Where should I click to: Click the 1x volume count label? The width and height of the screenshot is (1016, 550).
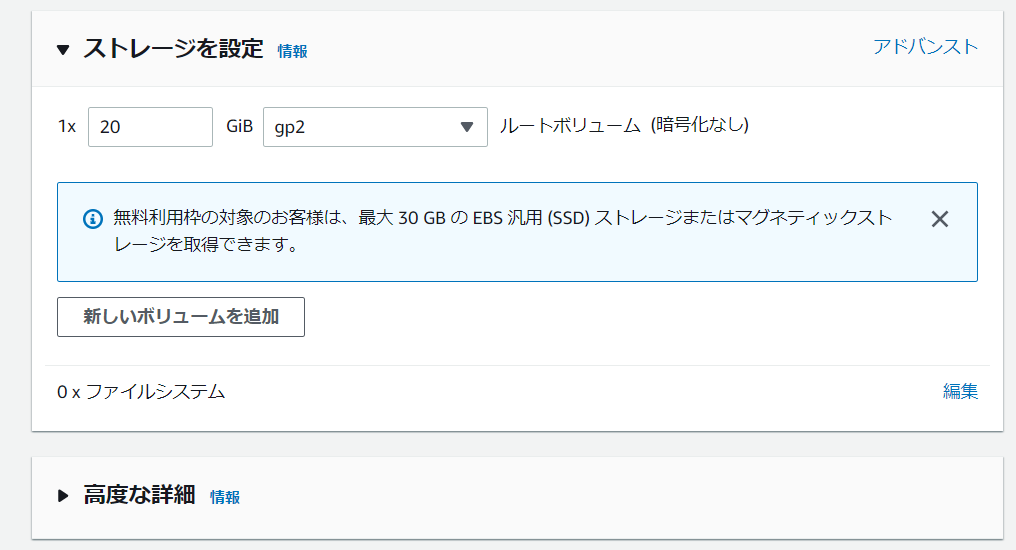click(x=67, y=127)
